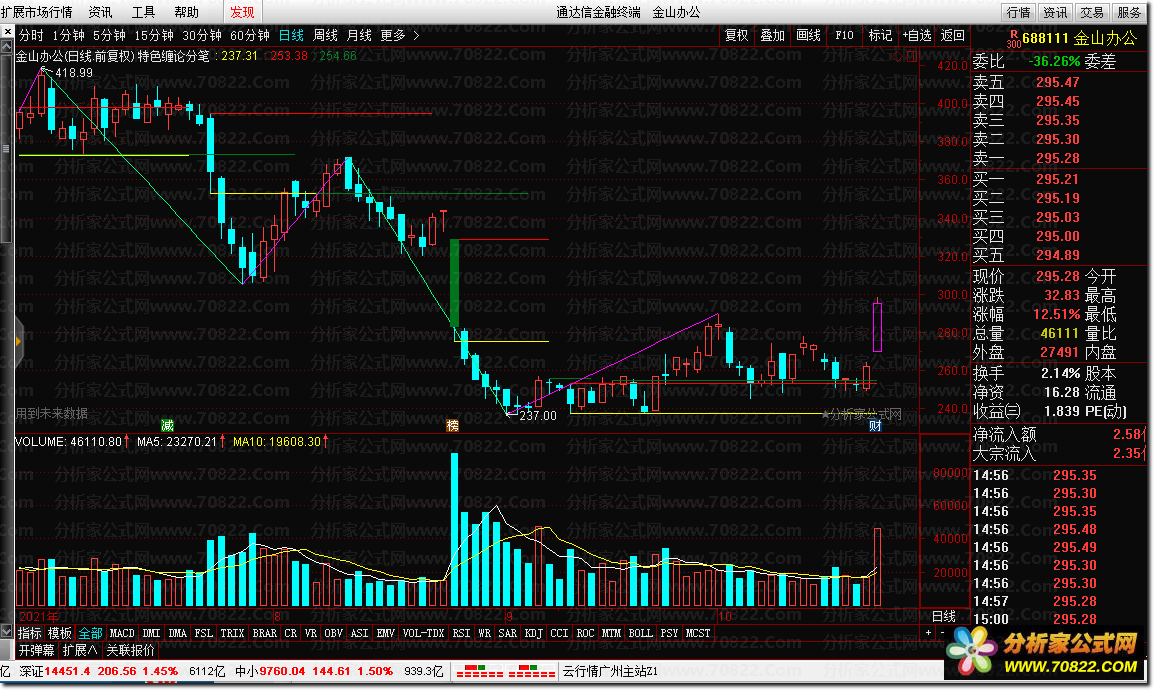Select 1分钟 period

pos(68,35)
